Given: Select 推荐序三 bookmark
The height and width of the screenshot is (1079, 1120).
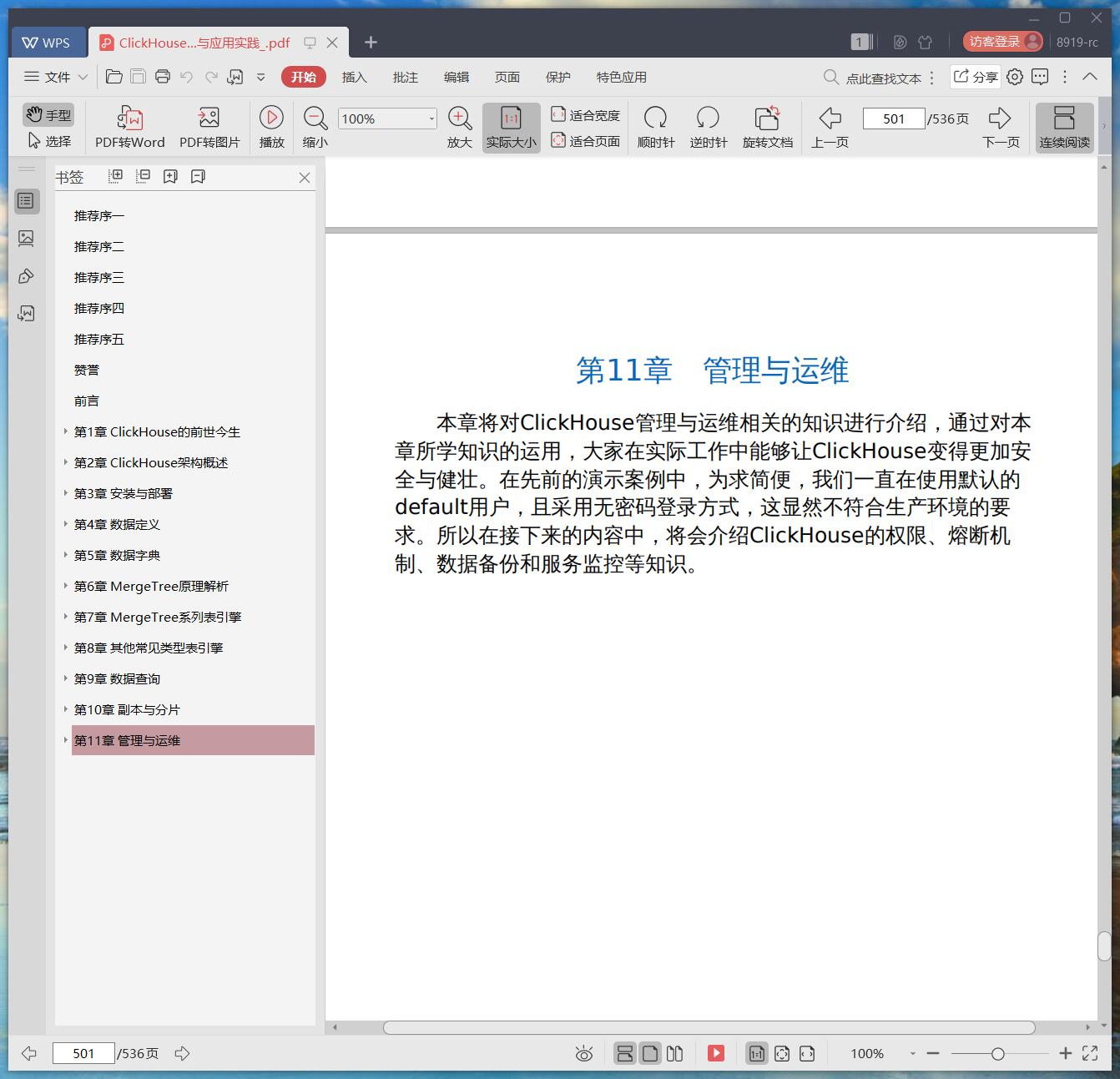Looking at the screenshot, I should point(99,277).
